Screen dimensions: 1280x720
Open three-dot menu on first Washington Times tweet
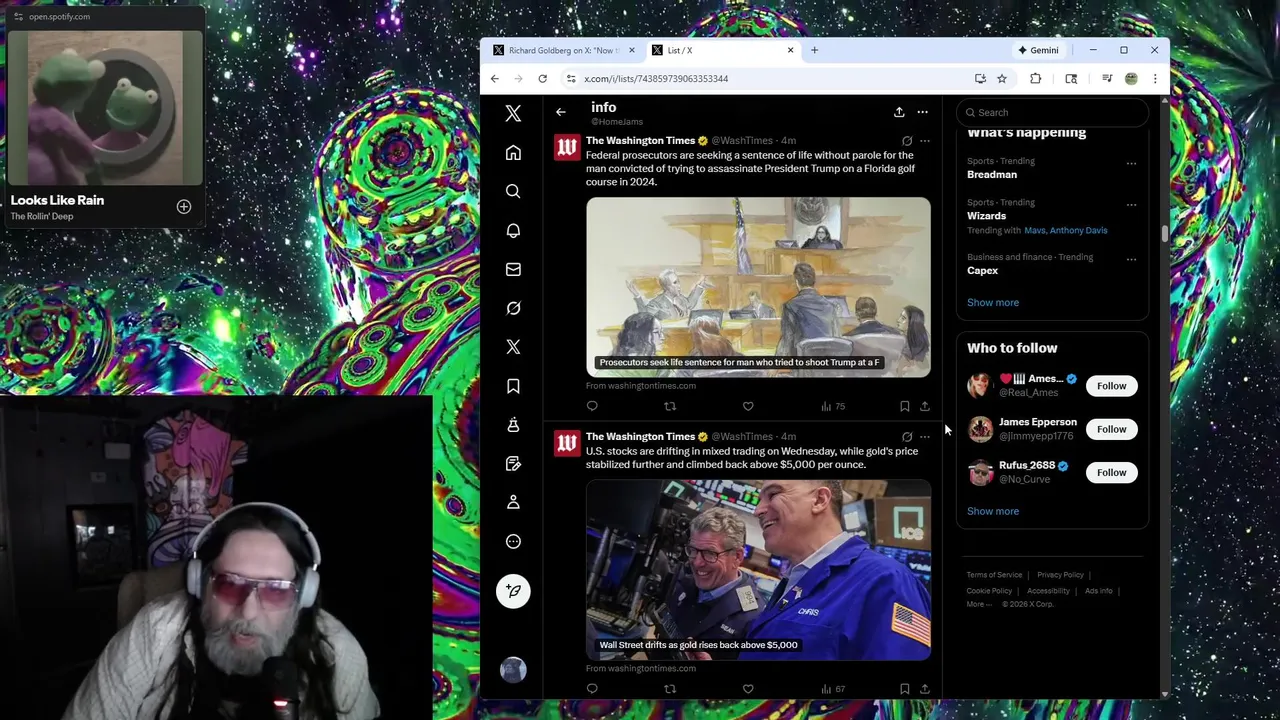[925, 141]
